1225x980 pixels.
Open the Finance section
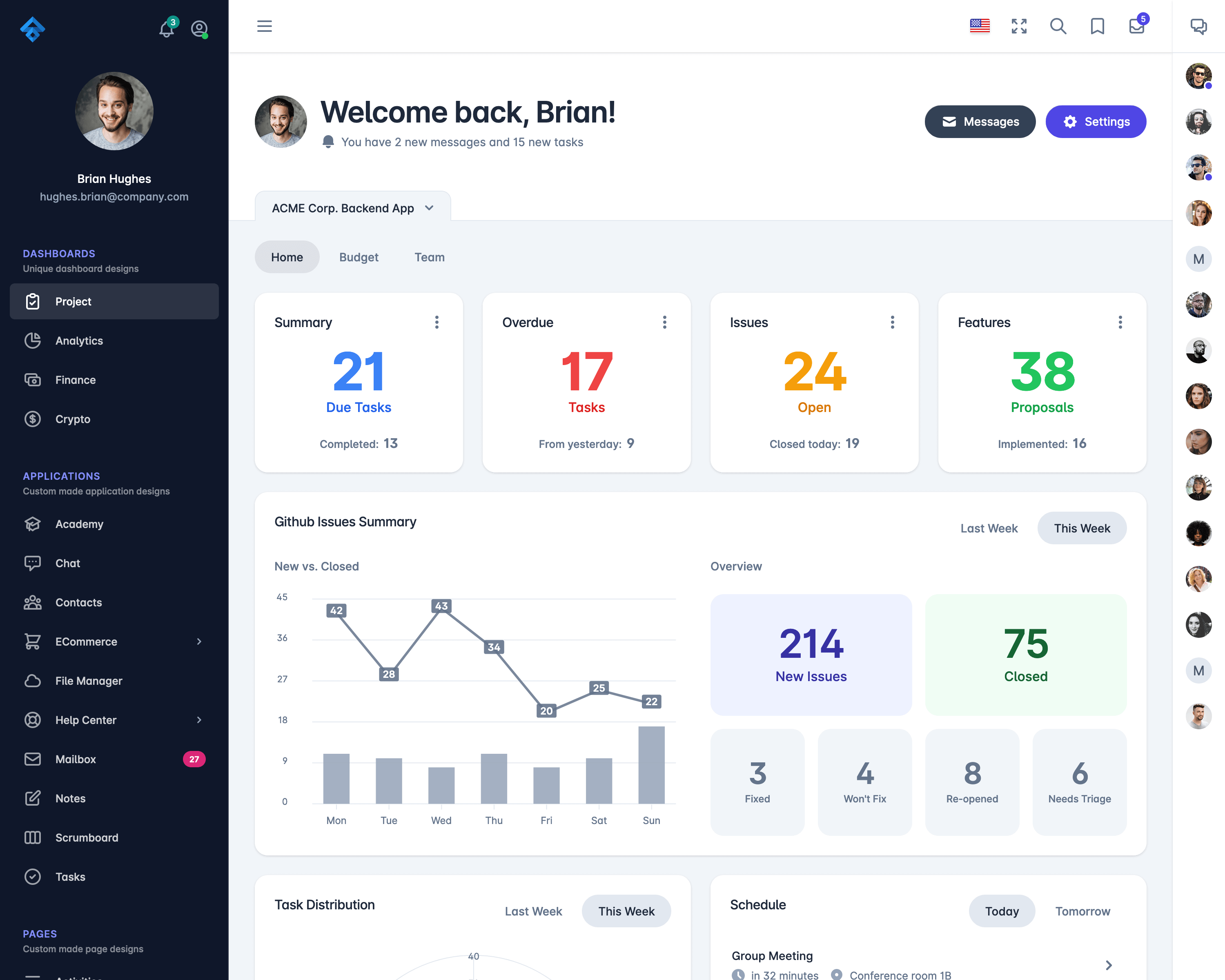[x=75, y=379]
